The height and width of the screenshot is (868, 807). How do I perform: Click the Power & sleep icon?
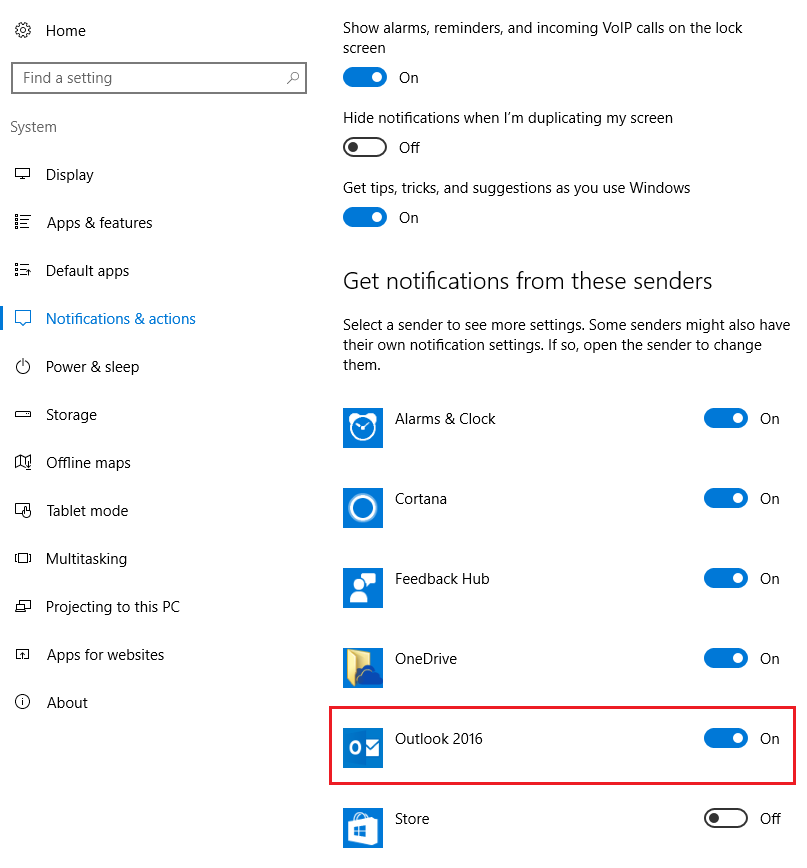pos(23,366)
